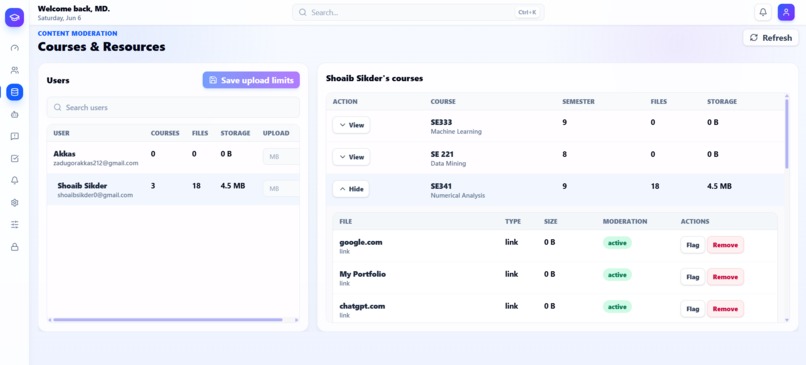
Task: Click the magnifier icon in top search
Action: point(303,12)
